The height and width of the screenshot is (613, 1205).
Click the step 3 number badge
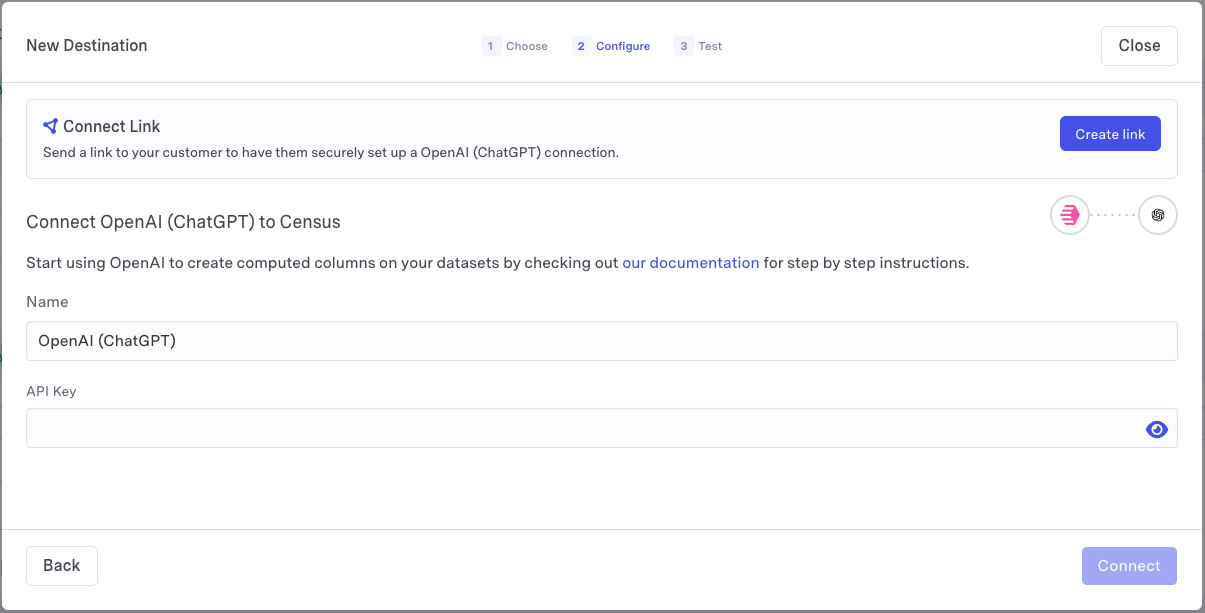click(x=683, y=46)
